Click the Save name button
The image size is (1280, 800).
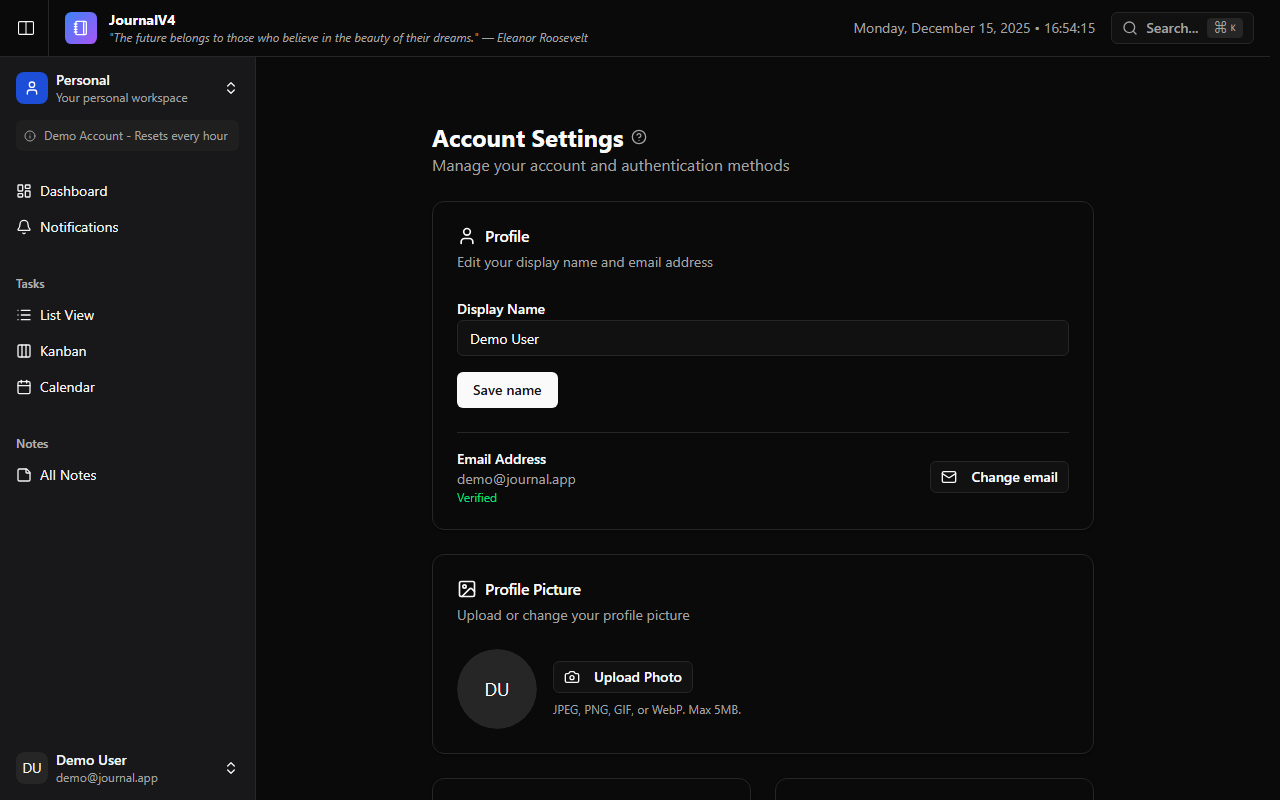(507, 390)
